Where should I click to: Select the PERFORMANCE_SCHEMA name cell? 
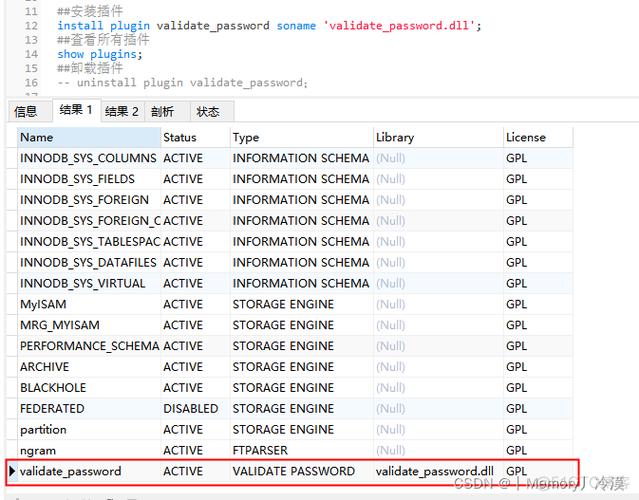[x=89, y=346]
